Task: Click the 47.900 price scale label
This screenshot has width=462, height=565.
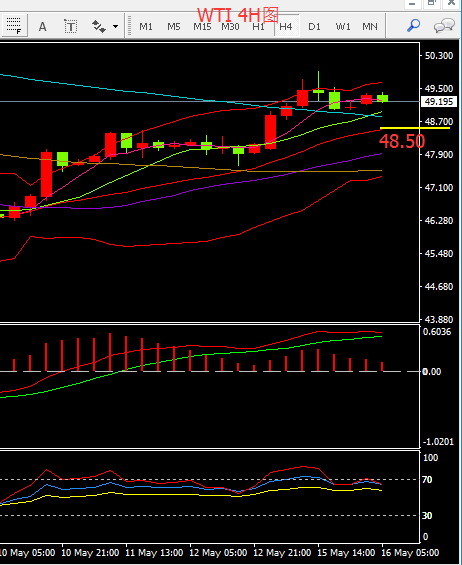Action: [439, 154]
